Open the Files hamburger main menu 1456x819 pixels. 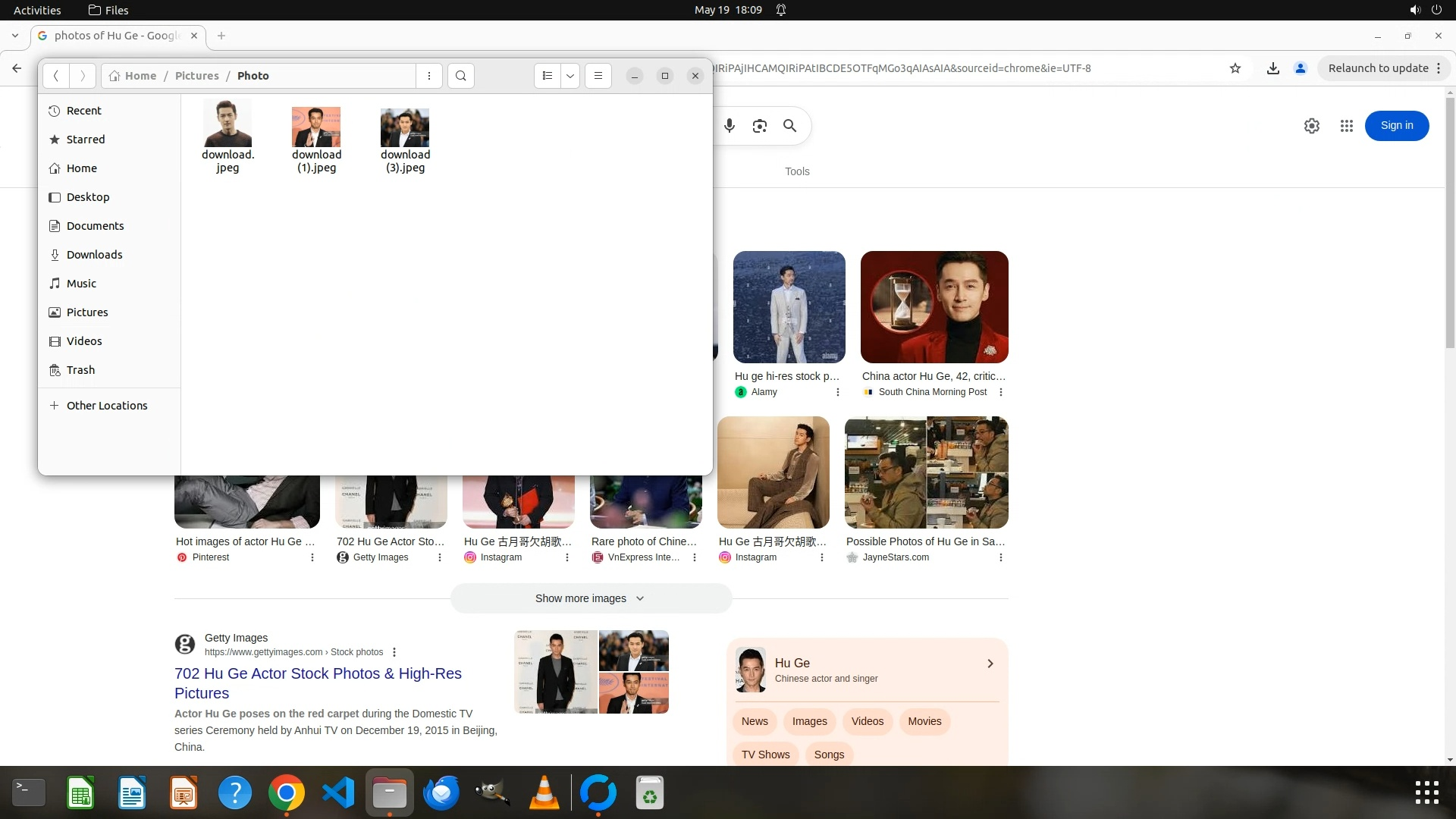tap(598, 76)
